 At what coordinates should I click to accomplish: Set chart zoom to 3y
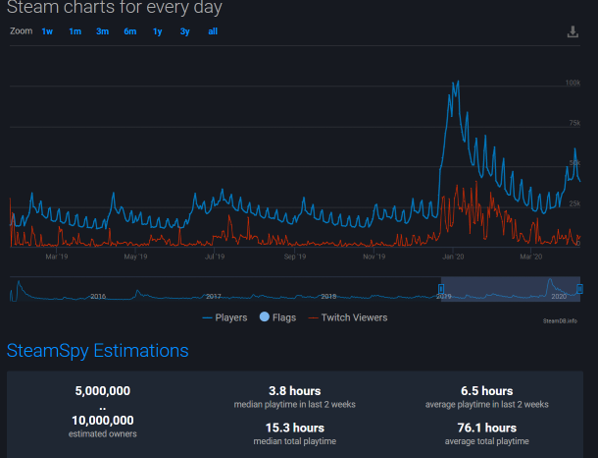tap(185, 32)
